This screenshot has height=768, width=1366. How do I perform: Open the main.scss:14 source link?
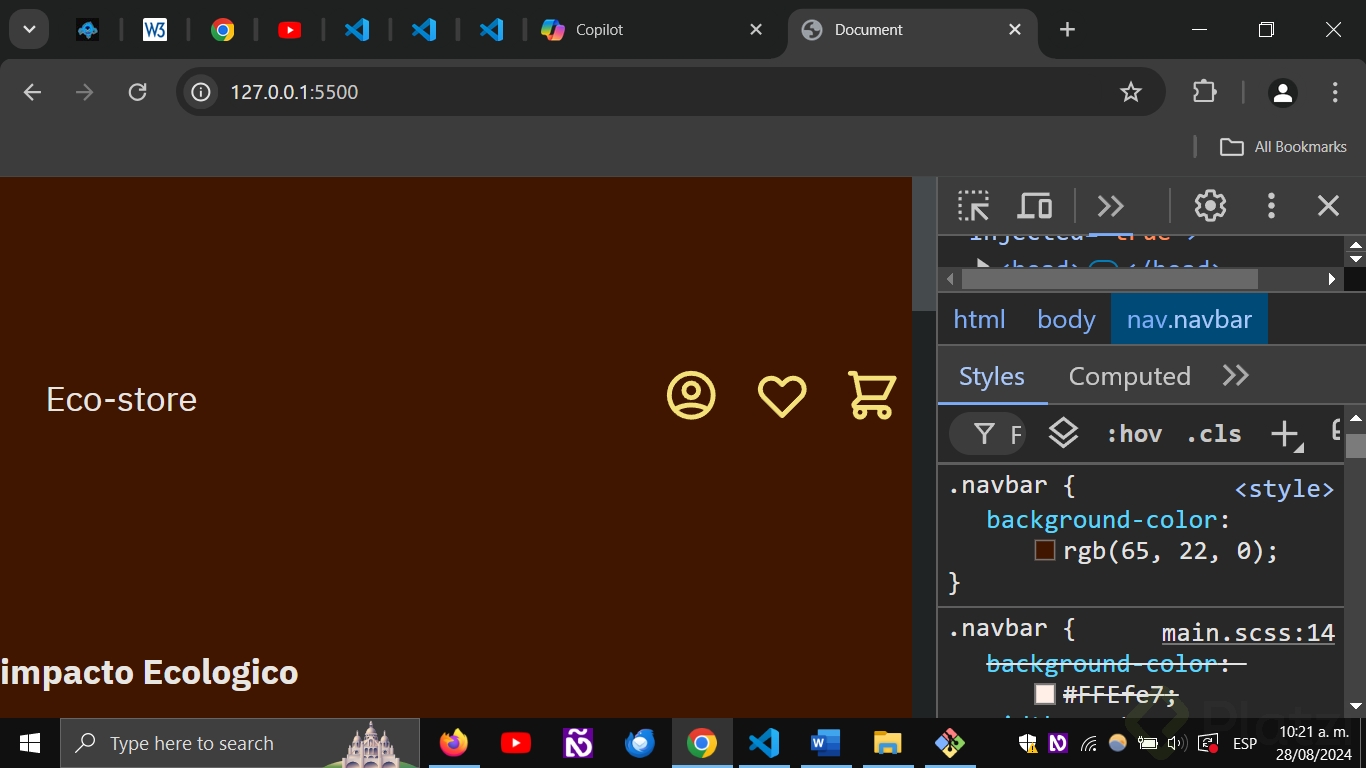click(1248, 633)
